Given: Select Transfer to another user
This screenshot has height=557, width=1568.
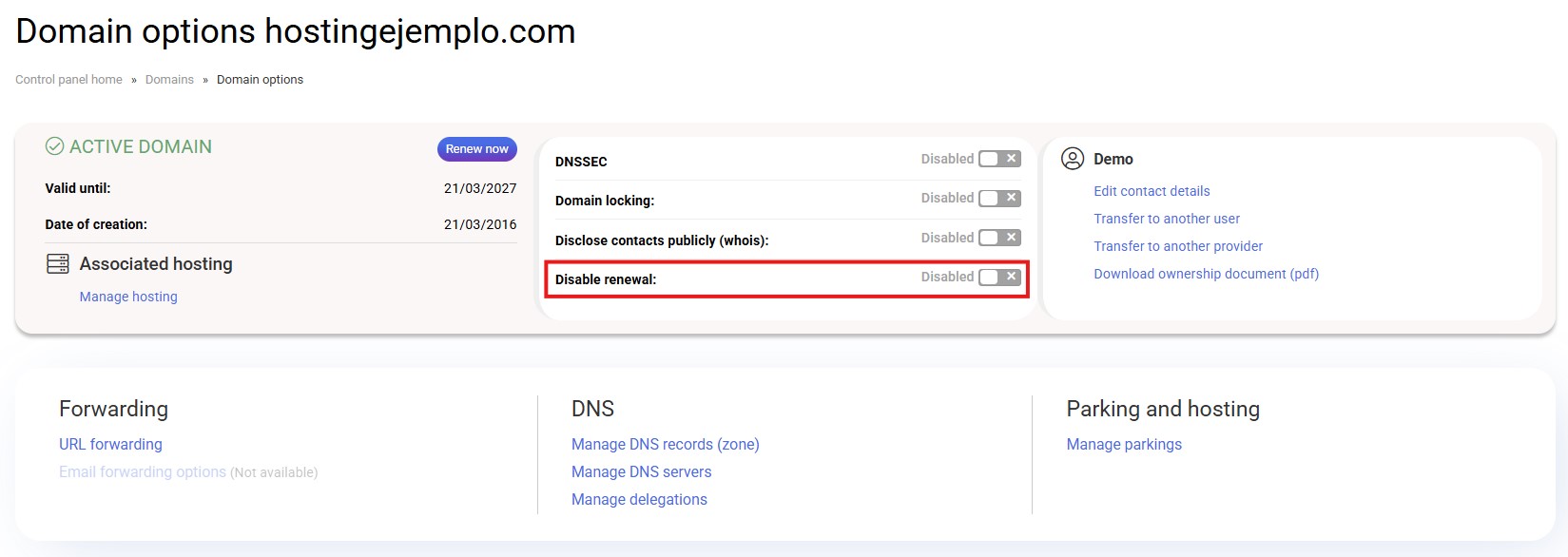Looking at the screenshot, I should click(x=1167, y=219).
